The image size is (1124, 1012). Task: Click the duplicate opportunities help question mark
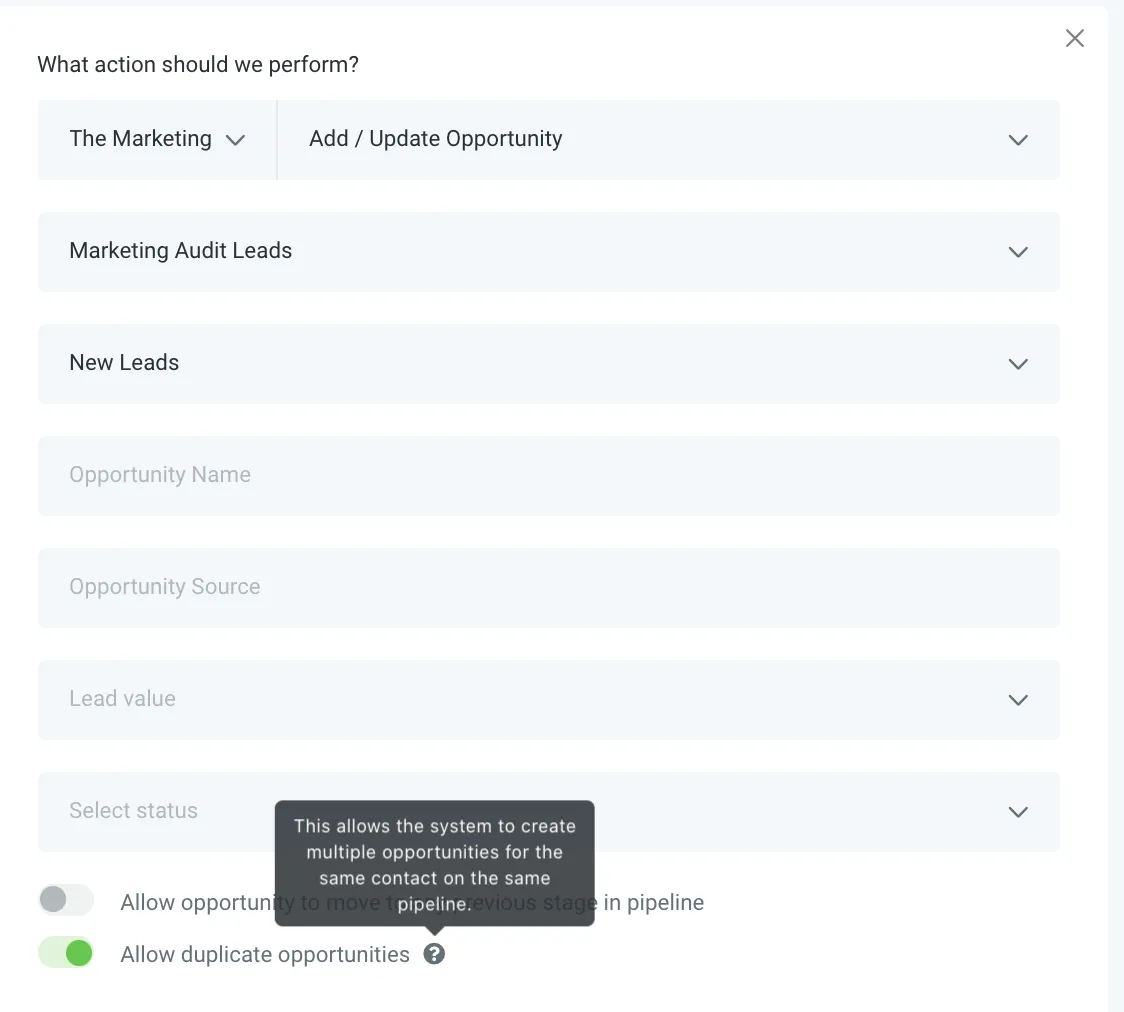[434, 954]
